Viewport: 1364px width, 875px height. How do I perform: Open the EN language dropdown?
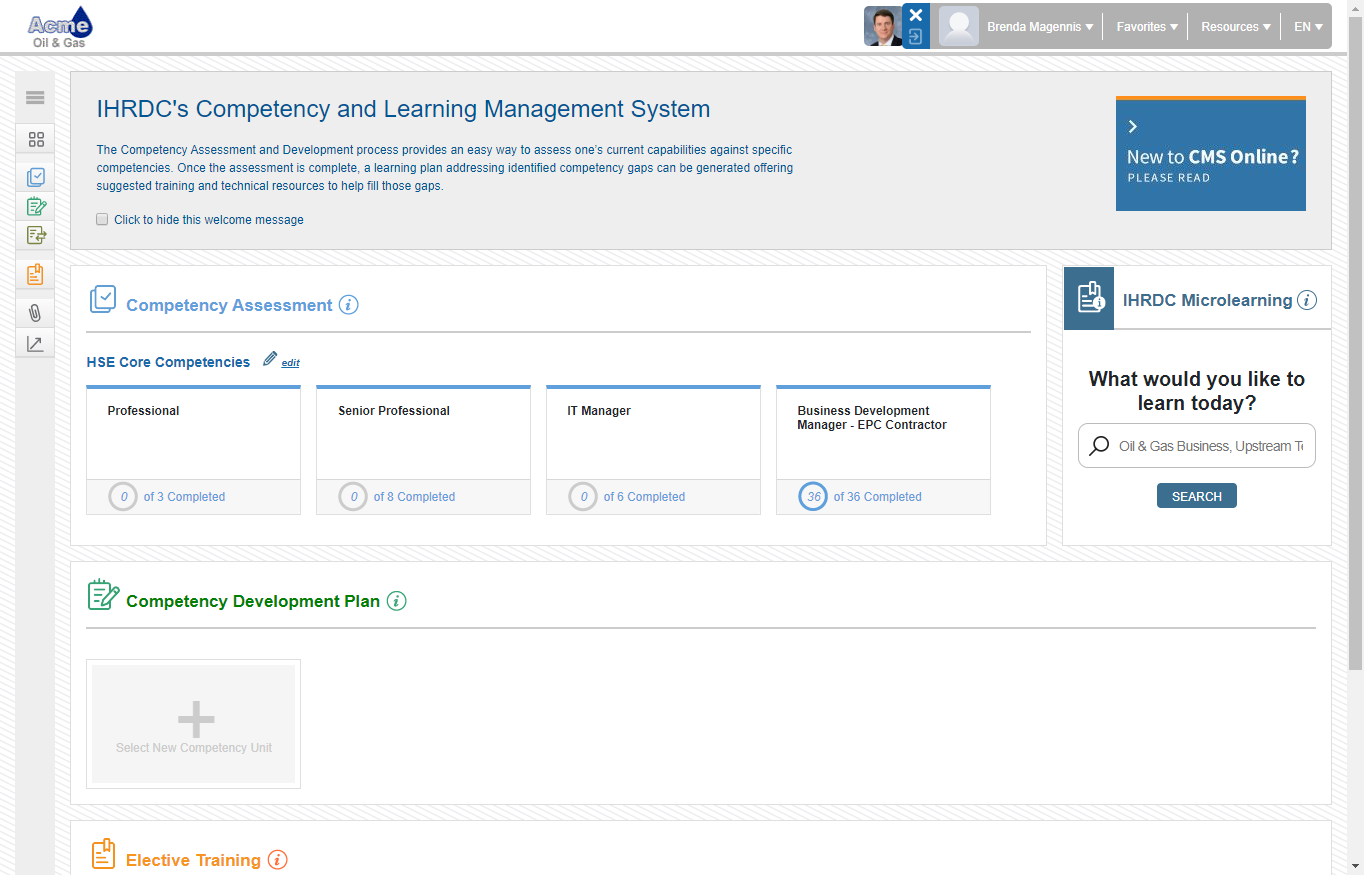point(1308,27)
